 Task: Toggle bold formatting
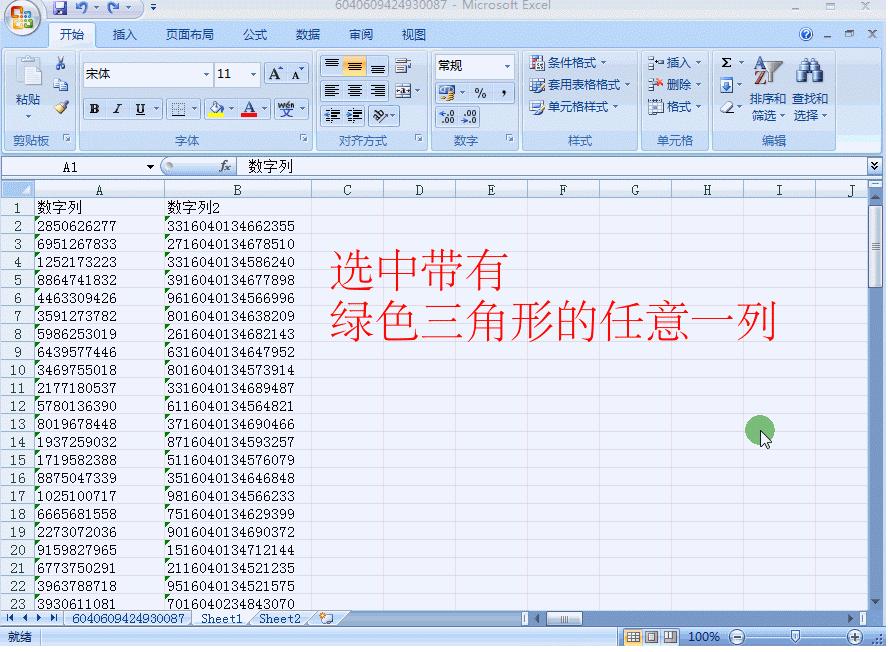pos(93,109)
